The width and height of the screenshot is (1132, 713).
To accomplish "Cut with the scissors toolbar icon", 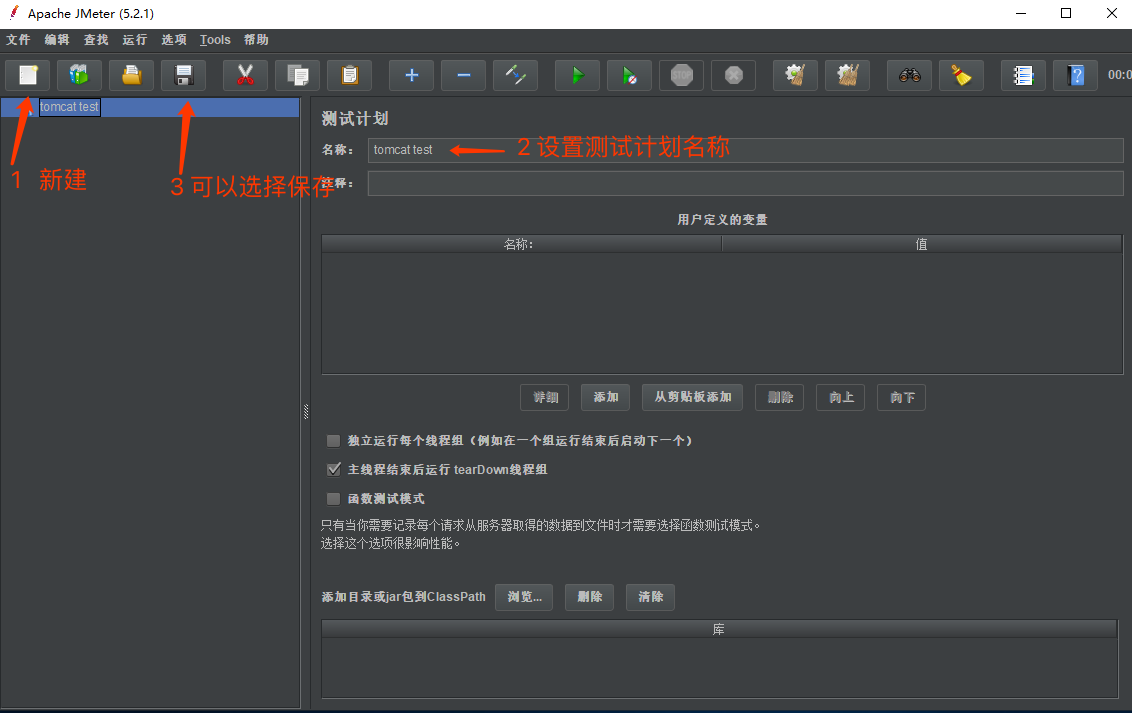I will pyautogui.click(x=245, y=75).
